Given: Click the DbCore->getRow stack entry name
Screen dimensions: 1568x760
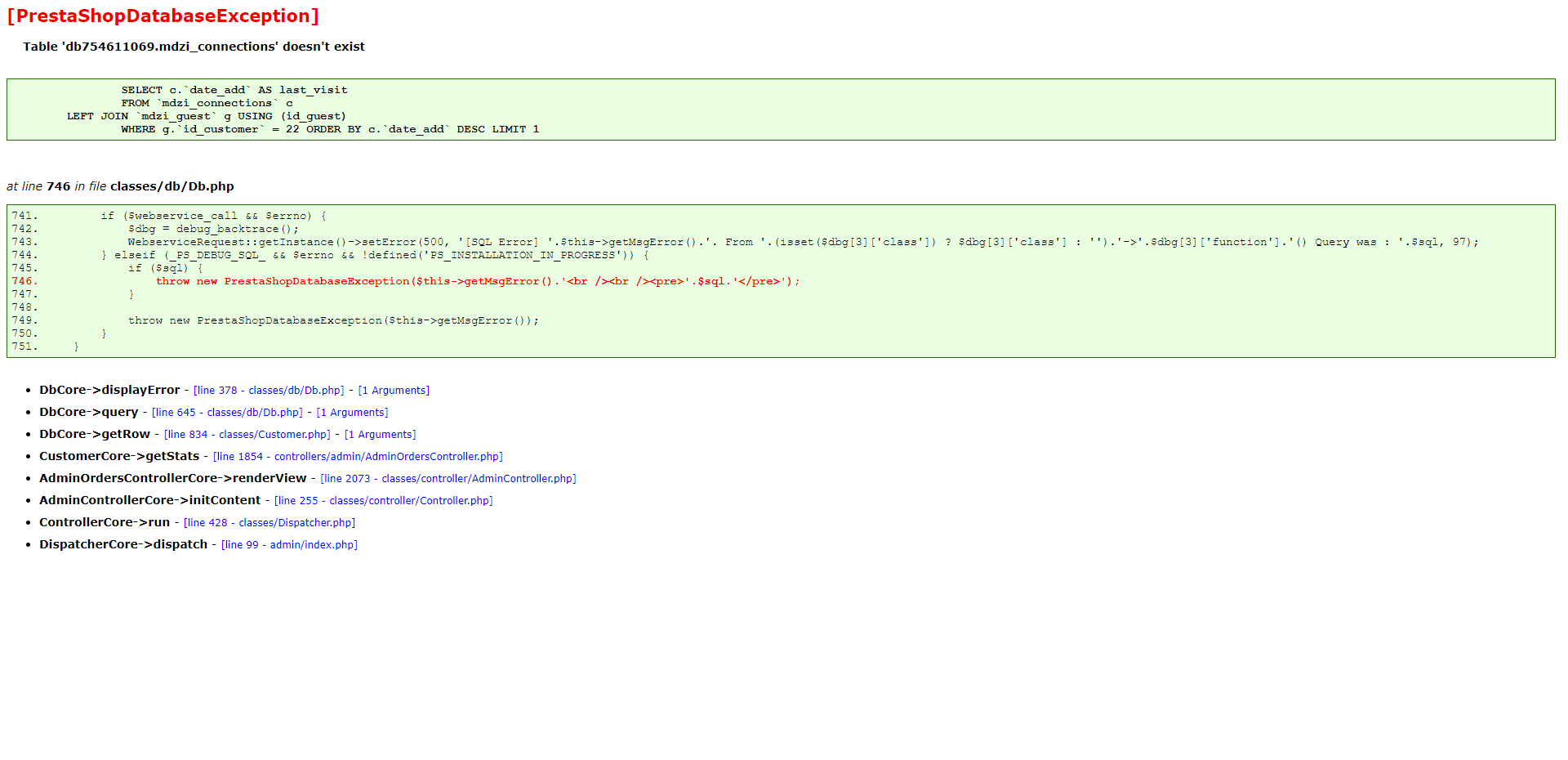Looking at the screenshot, I should tap(95, 435).
